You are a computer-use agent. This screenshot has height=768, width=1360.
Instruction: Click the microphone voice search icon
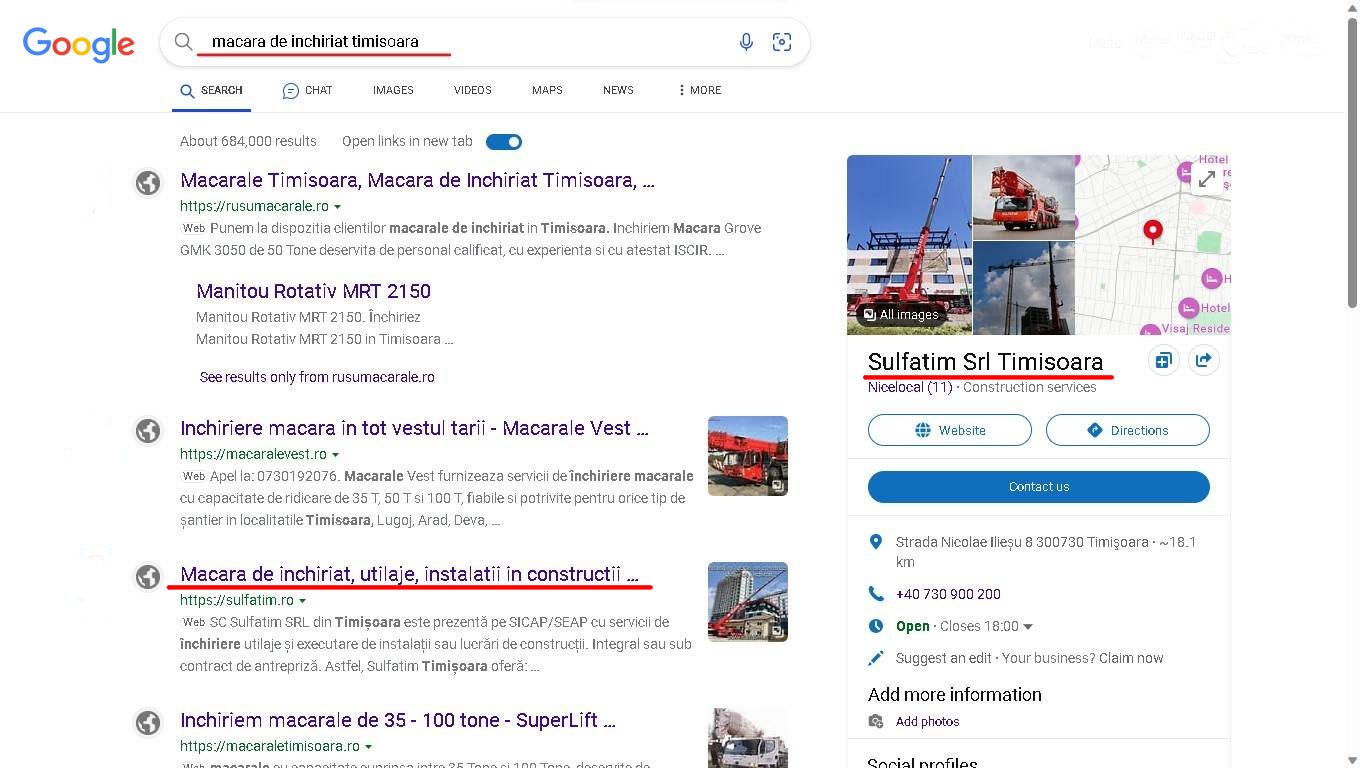746,42
